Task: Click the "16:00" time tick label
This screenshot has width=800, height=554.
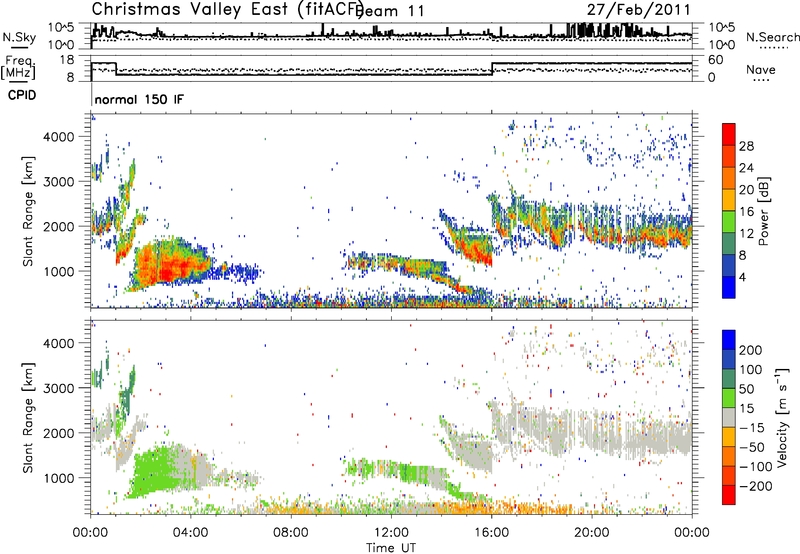Action: (x=491, y=533)
